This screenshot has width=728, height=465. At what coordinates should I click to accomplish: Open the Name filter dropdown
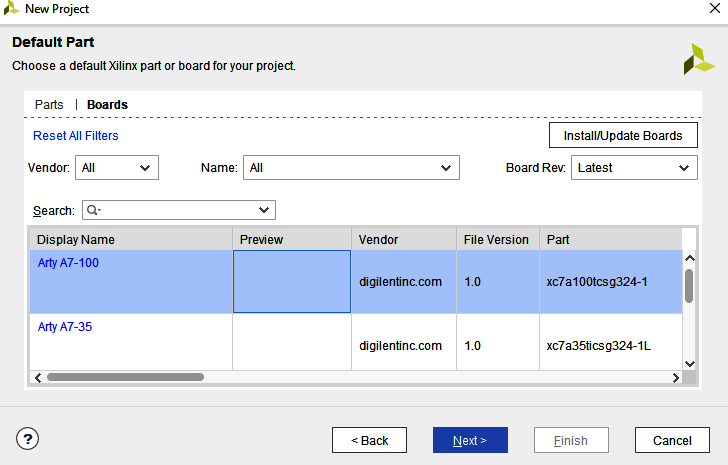[351, 168]
